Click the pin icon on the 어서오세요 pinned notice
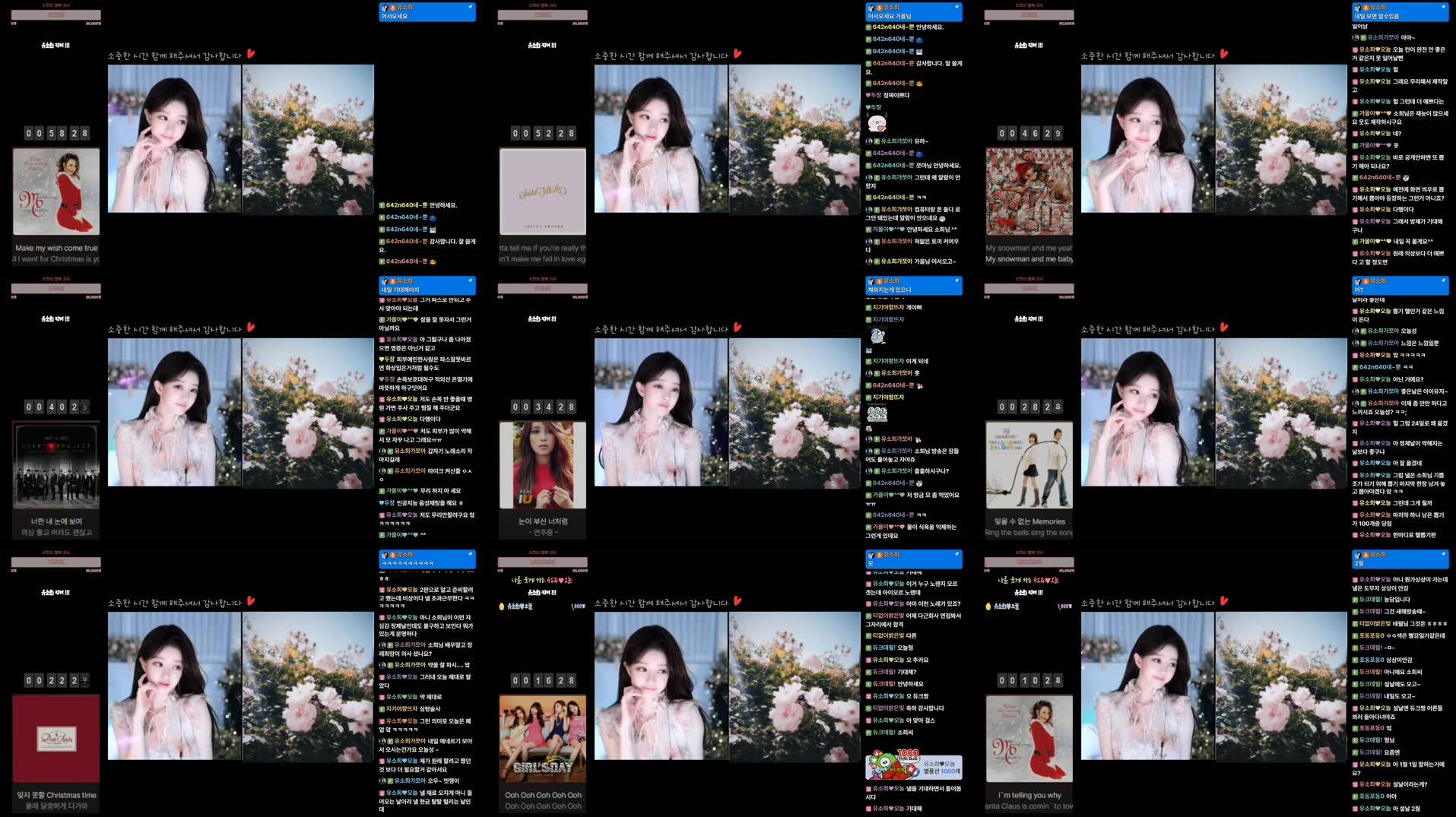This screenshot has width=1456, height=817. click(x=471, y=6)
